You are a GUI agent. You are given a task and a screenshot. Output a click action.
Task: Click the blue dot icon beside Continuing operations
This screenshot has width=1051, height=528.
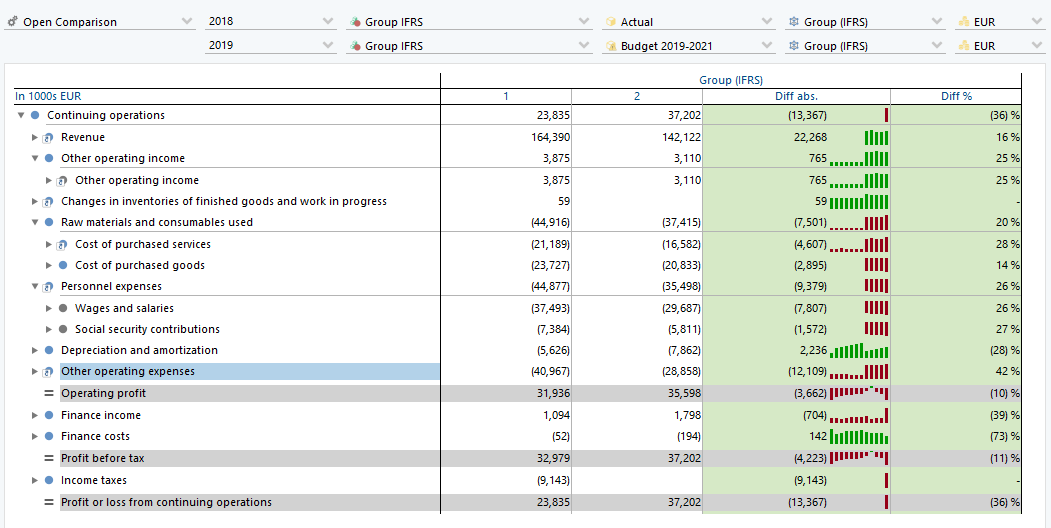(35, 116)
